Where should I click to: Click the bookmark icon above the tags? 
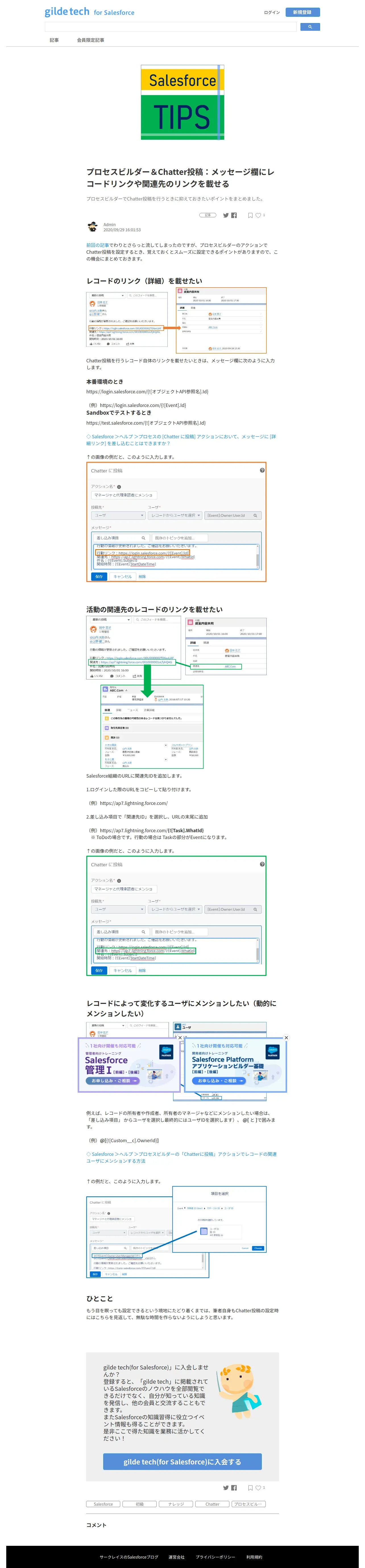click(250, 1488)
